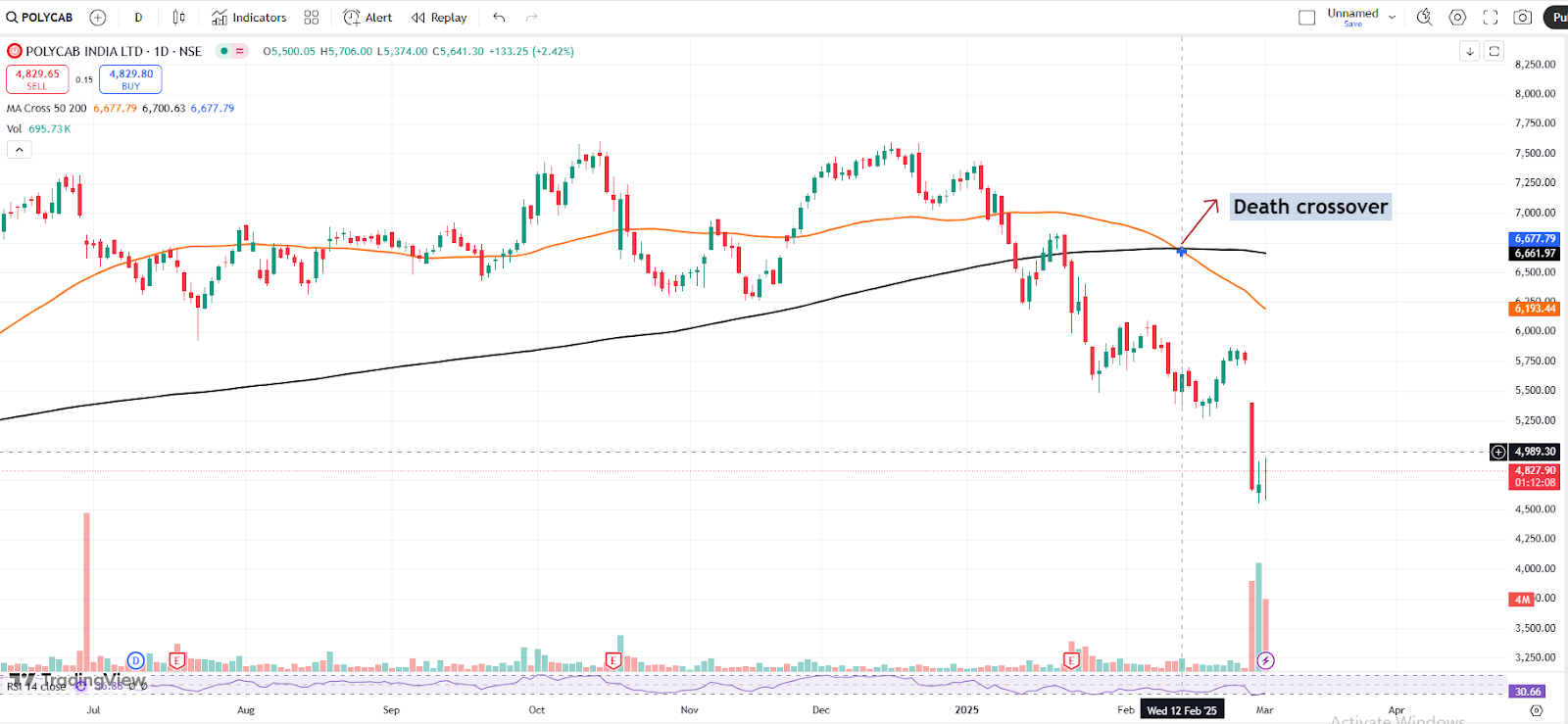Click the 4,829.65 SELL button
Screen dimensions: 1568x724
tap(37, 78)
